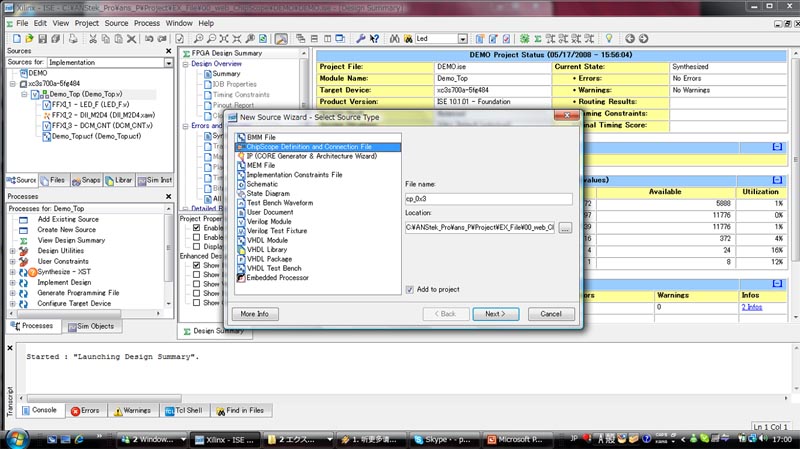Close the Transcript panel with its X icon
Screen dimensions: 800x449
tap(10, 348)
